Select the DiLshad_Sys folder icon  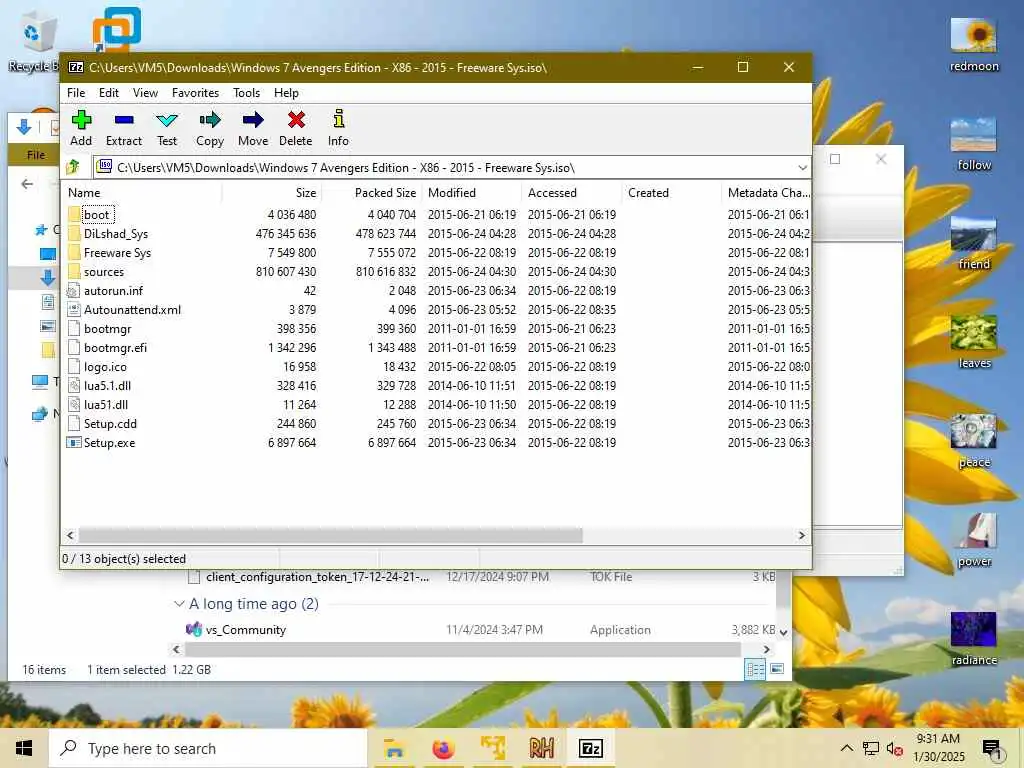(x=74, y=233)
